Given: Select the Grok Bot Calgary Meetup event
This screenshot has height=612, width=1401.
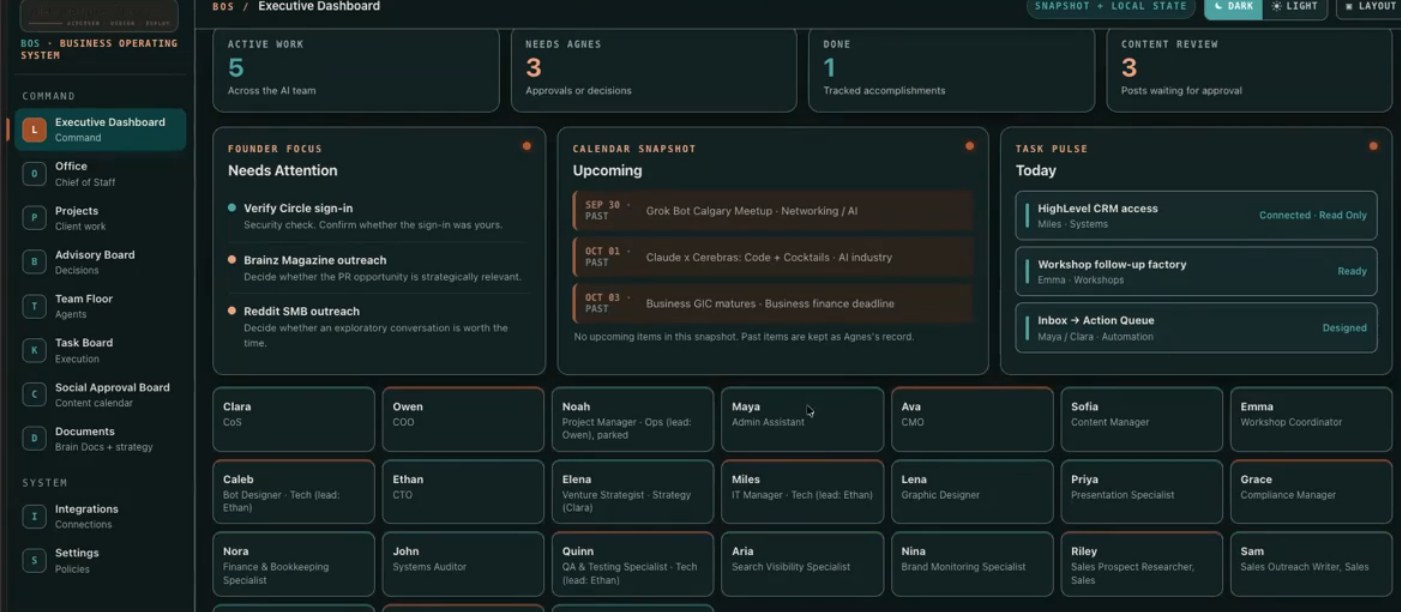Looking at the screenshot, I should (x=772, y=211).
